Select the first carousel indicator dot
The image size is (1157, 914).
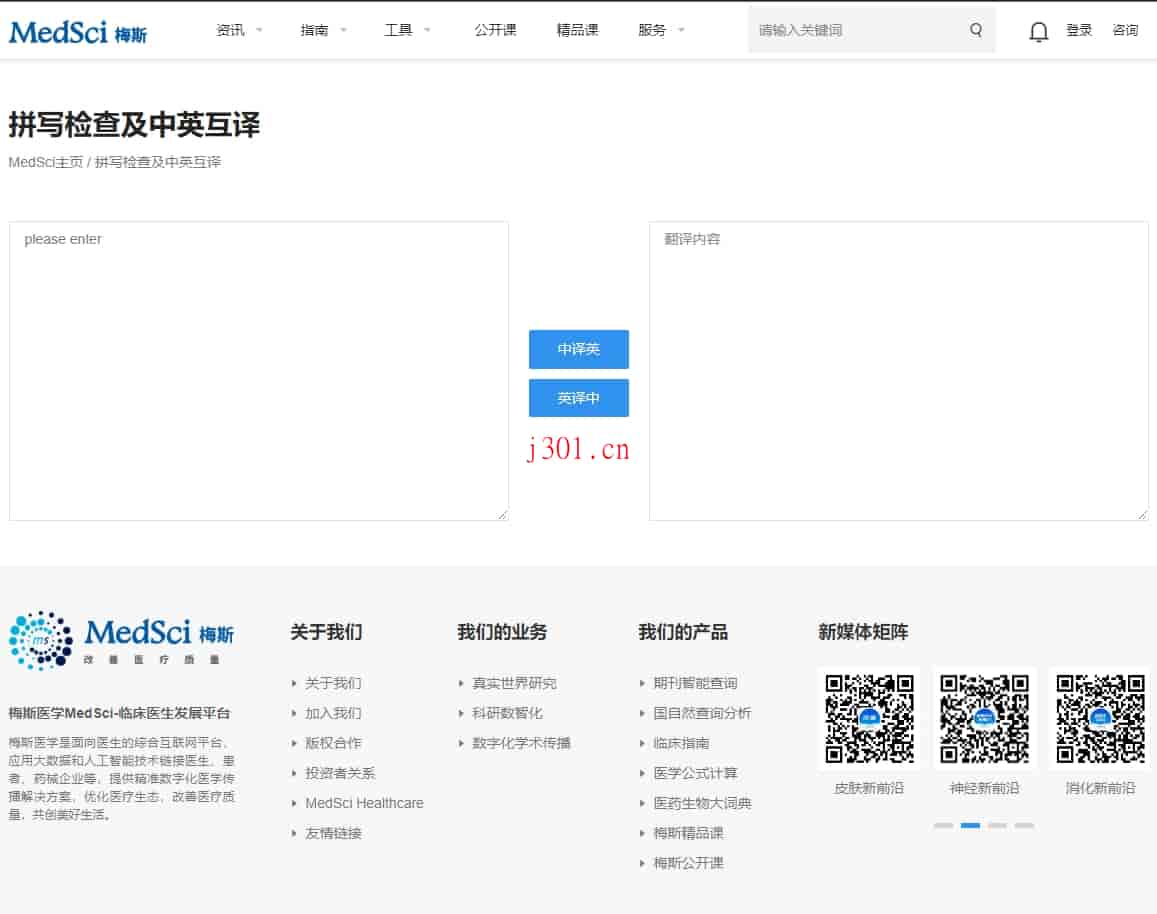943,825
